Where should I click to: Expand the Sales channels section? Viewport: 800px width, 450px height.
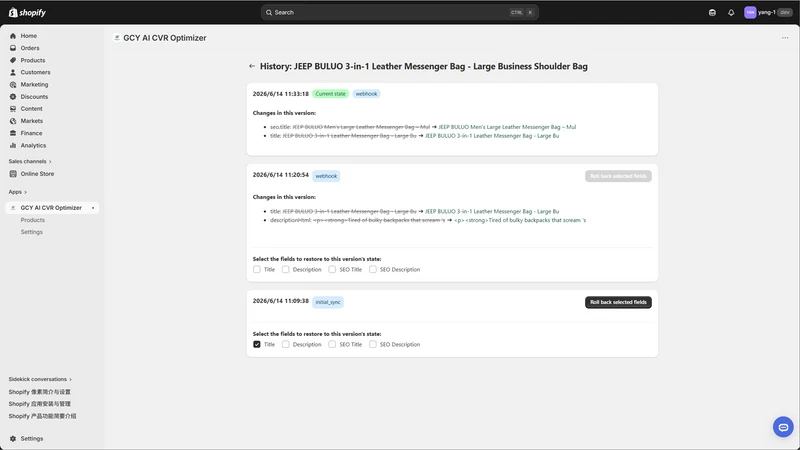(x=30, y=161)
